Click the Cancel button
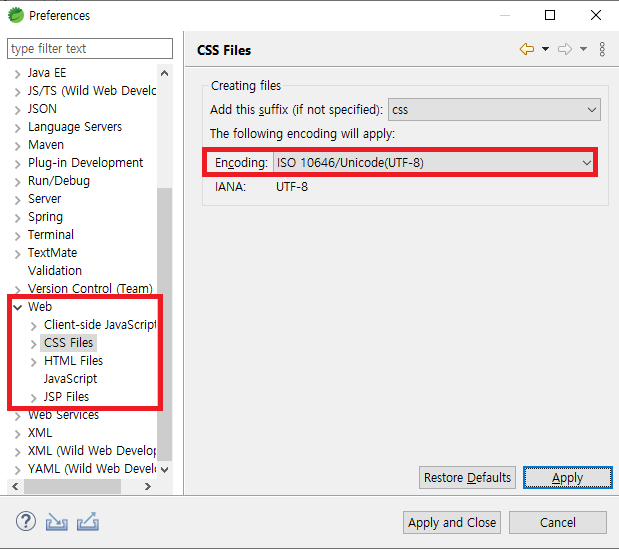Image resolution: width=619 pixels, height=549 pixels. (x=557, y=523)
